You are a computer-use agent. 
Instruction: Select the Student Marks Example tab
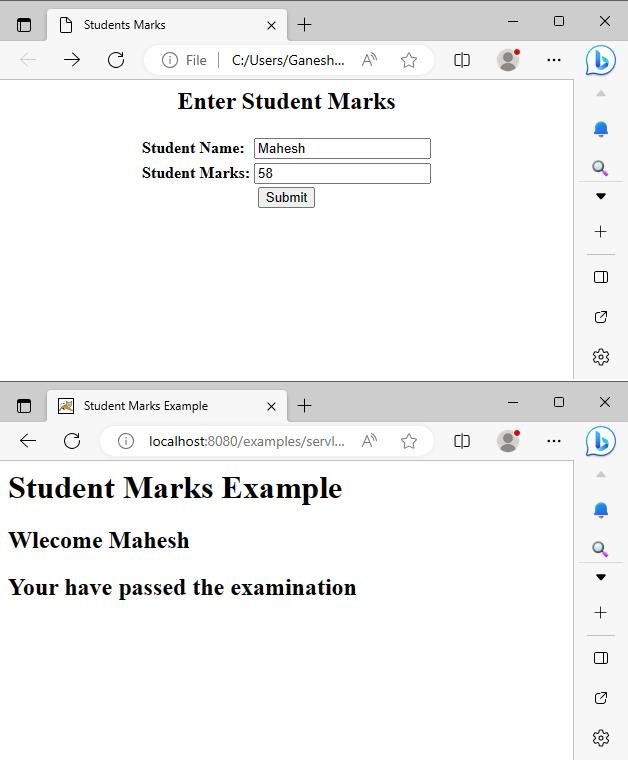(x=167, y=406)
